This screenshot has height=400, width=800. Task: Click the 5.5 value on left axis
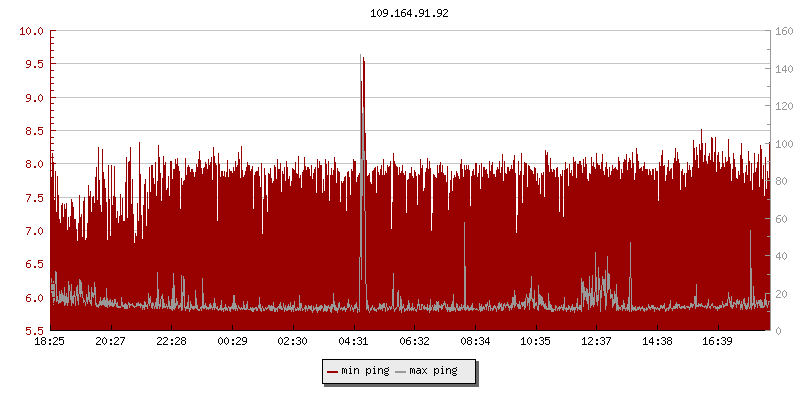click(34, 331)
